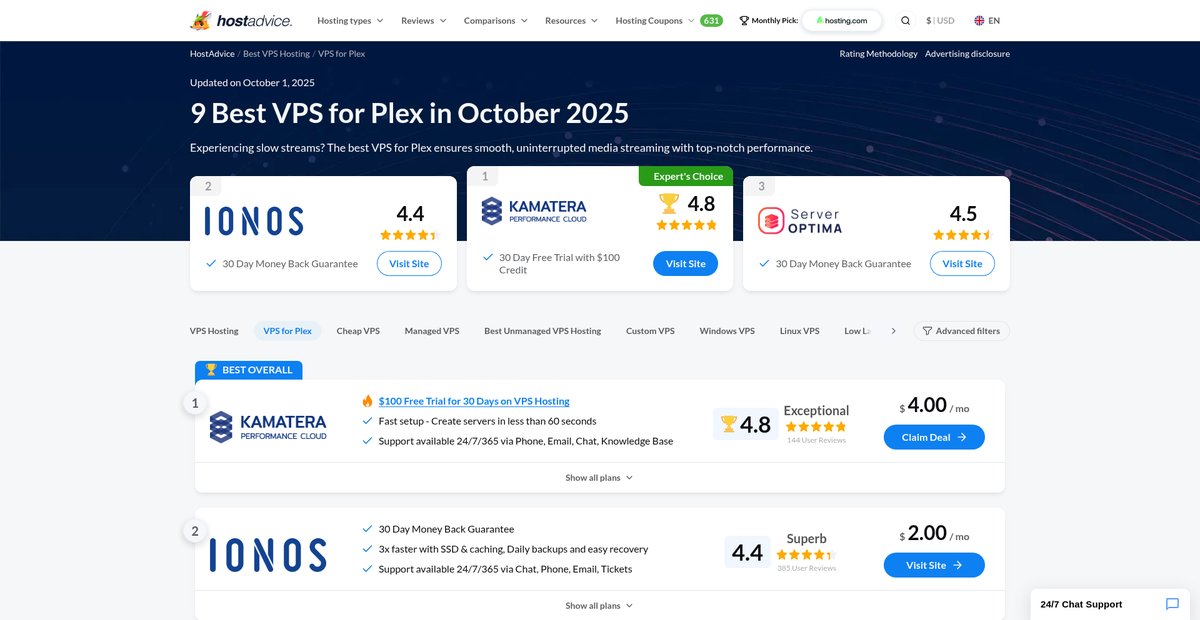Image resolution: width=1200 pixels, height=620 pixels.
Task: Click the trophy Monthly Pick icon
Action: [744, 20]
